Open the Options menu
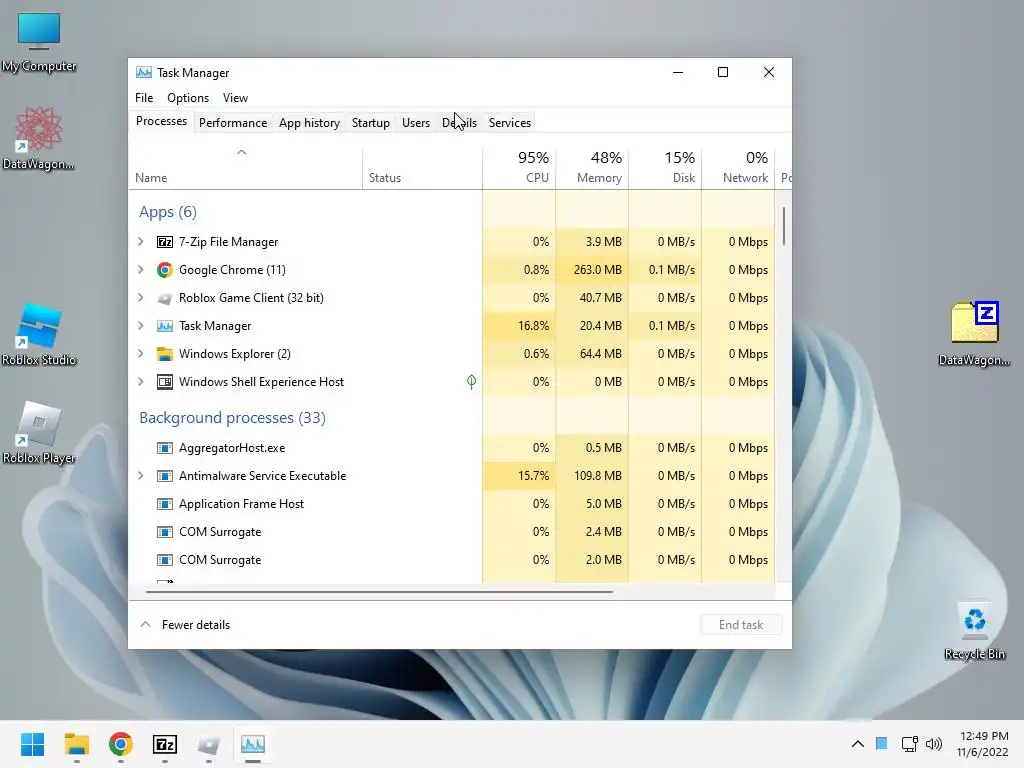This screenshot has width=1024, height=768. click(188, 98)
